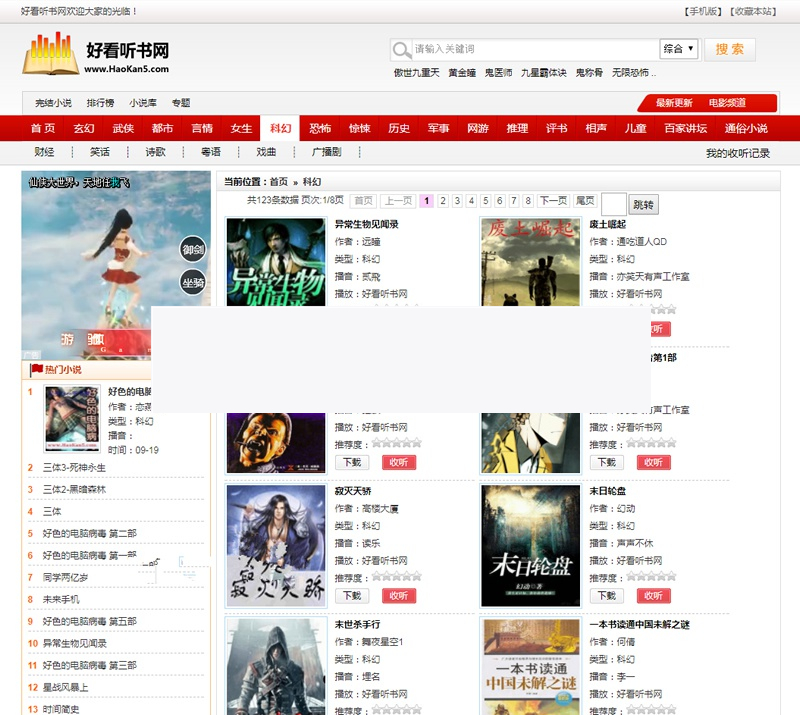Click the 下载 button under 寂灭天骄
The image size is (800, 715).
point(350,596)
